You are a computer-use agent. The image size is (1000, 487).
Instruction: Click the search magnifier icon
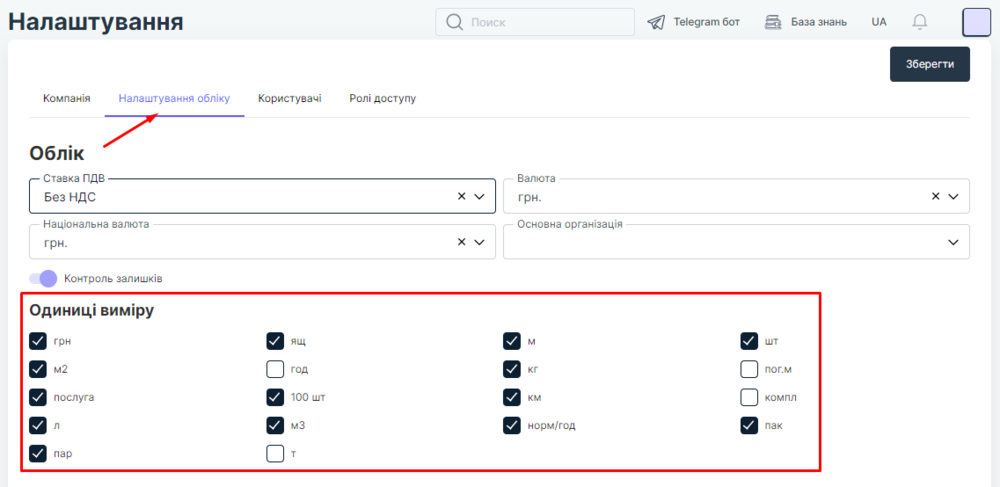(x=454, y=22)
